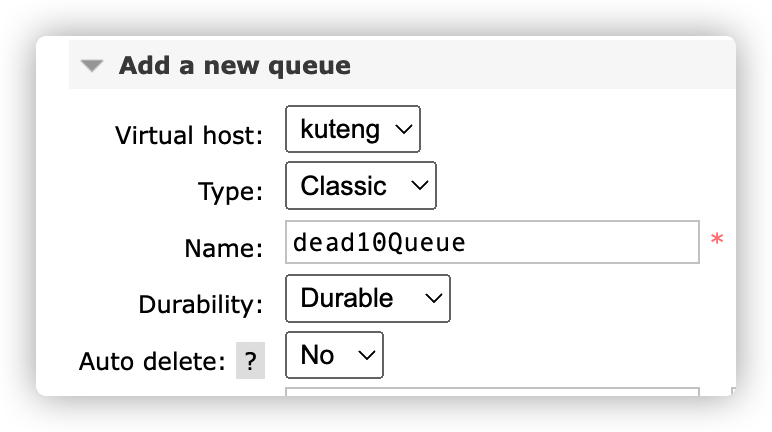The image size is (772, 432).
Task: Click the red required asterisk beside Name
Action: pos(716,241)
